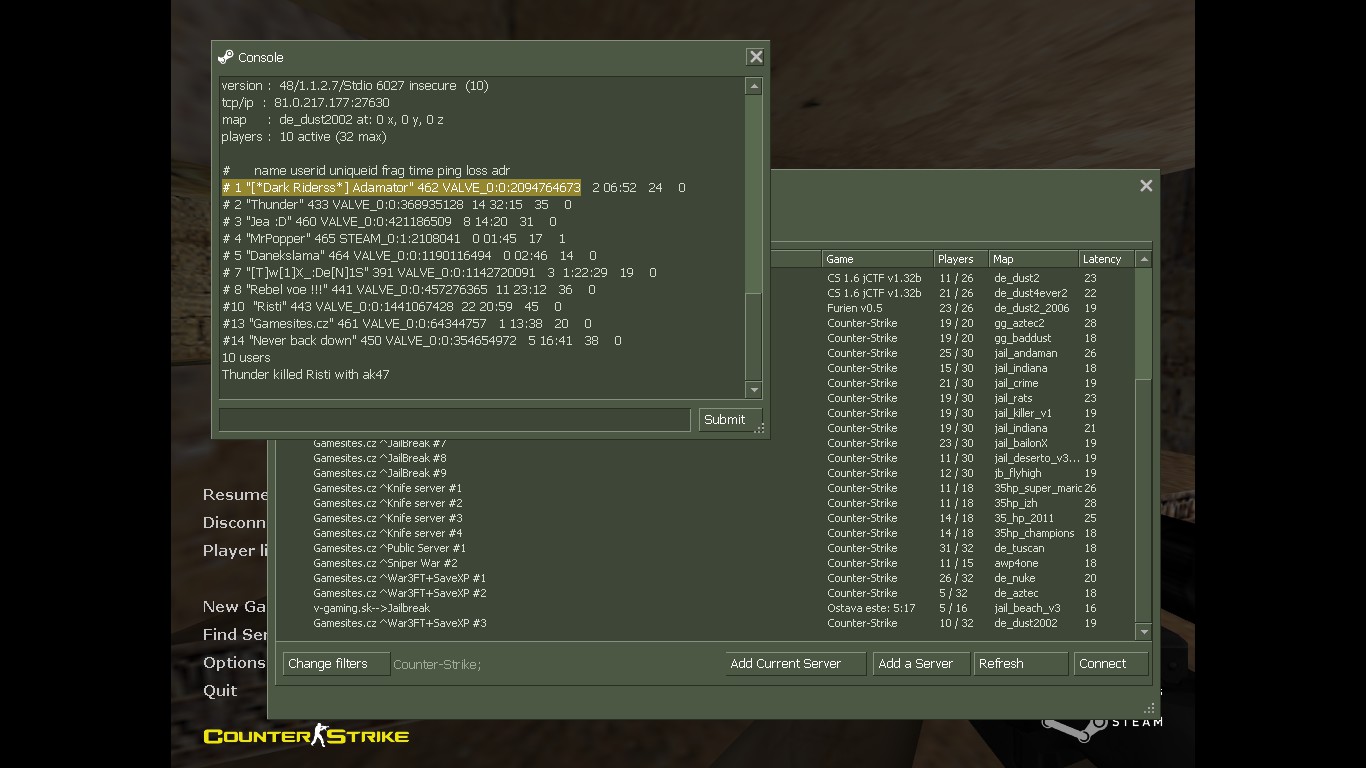Click the Furien v0.5 game cell
The height and width of the screenshot is (768, 1366).
point(855,308)
